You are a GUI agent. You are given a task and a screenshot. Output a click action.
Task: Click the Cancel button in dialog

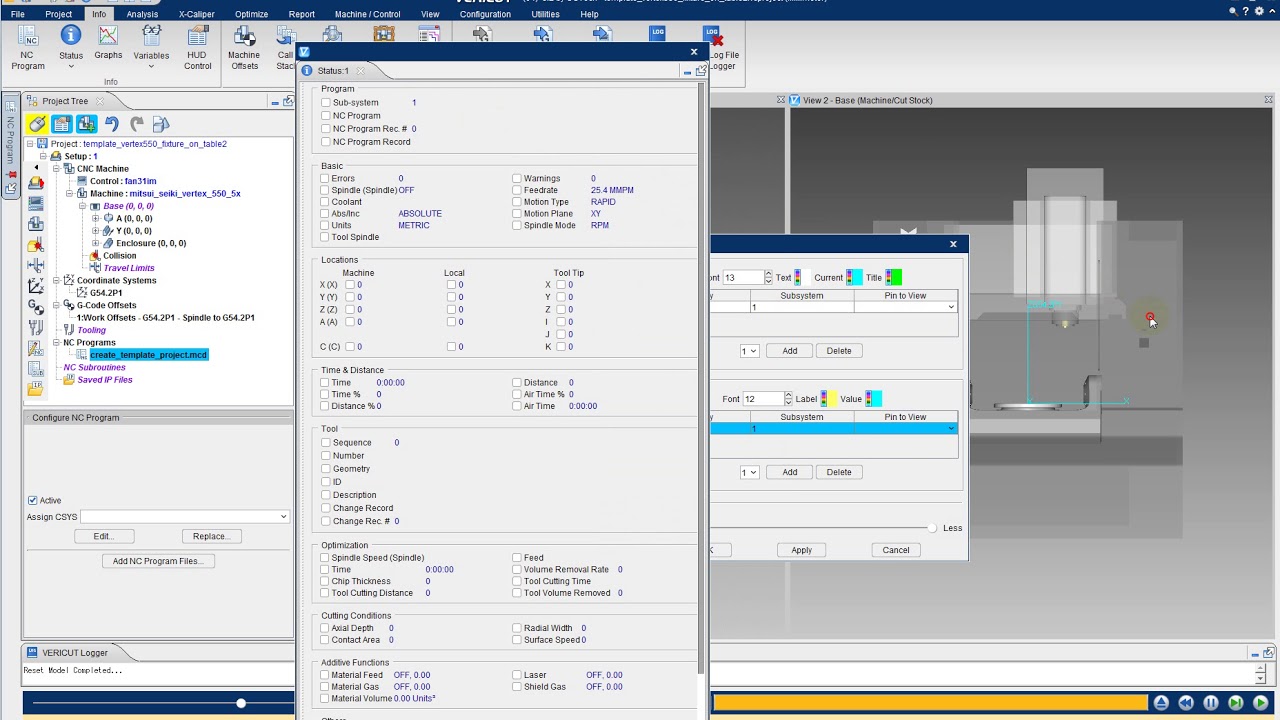(x=896, y=550)
